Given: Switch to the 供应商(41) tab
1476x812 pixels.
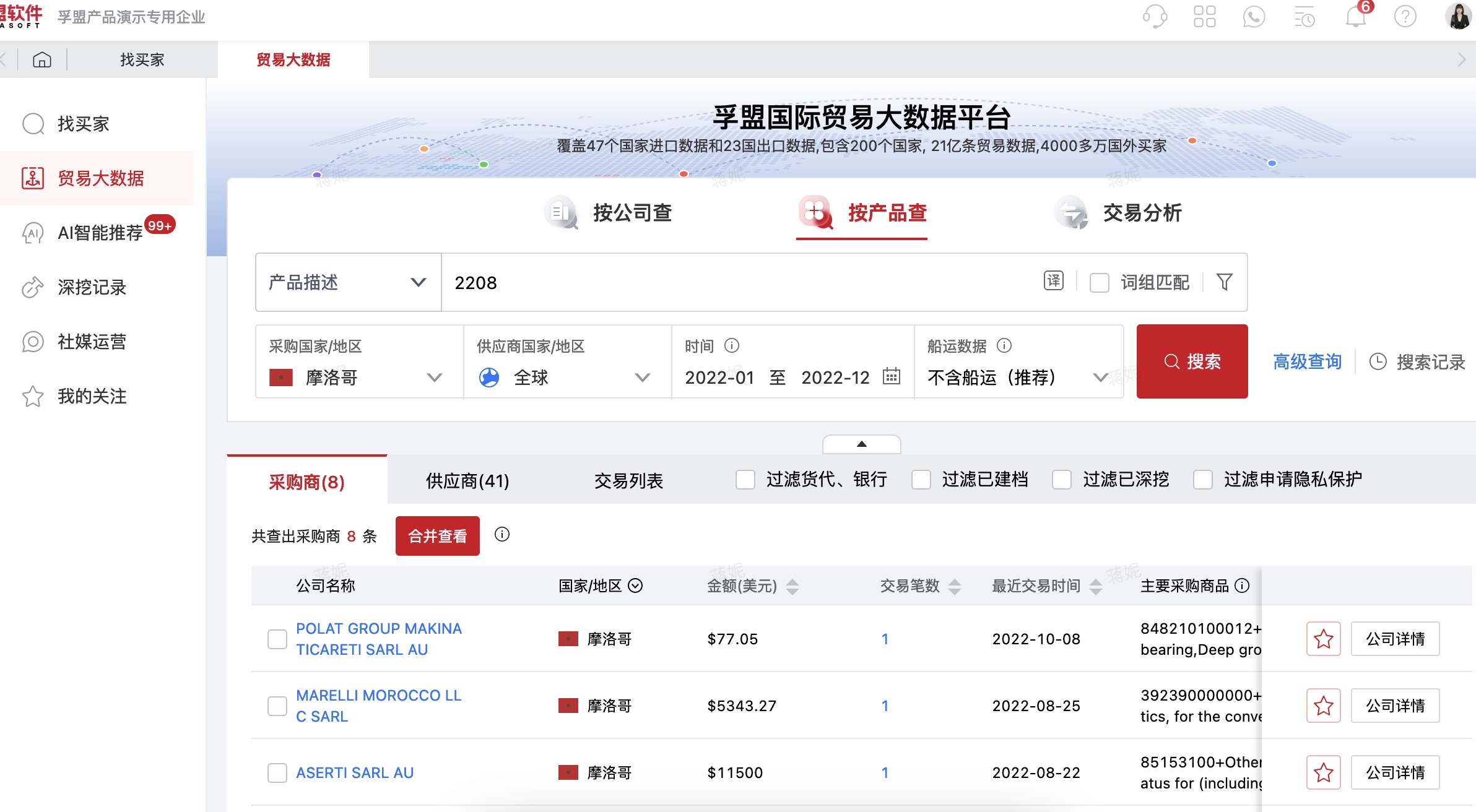Looking at the screenshot, I should click(x=467, y=481).
